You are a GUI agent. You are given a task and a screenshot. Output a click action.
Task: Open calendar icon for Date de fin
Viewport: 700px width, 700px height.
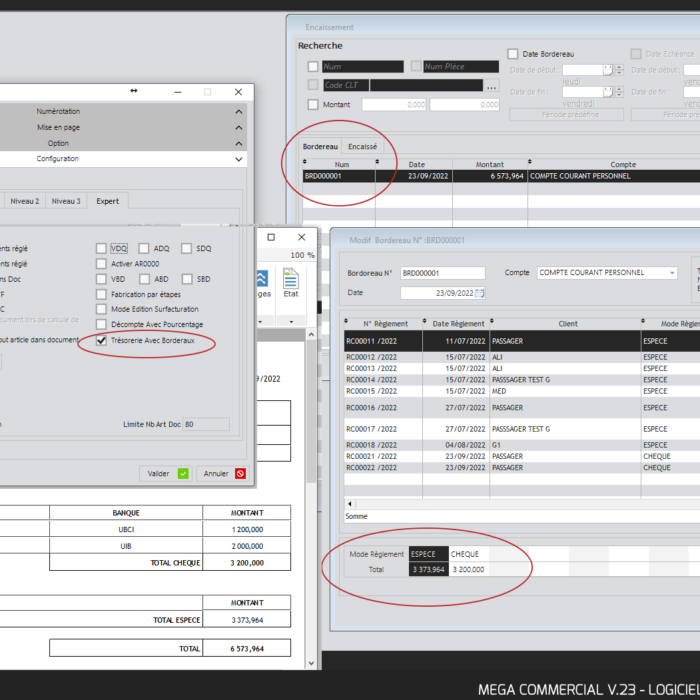[608, 92]
